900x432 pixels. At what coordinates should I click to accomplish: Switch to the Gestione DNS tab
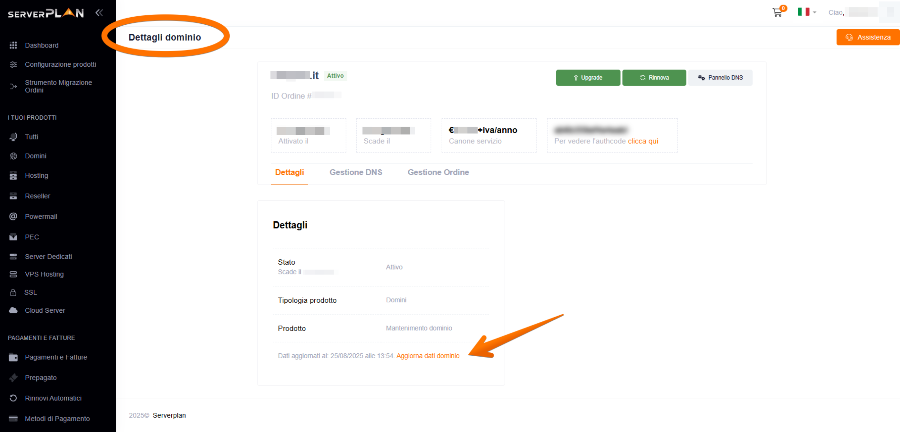point(355,173)
